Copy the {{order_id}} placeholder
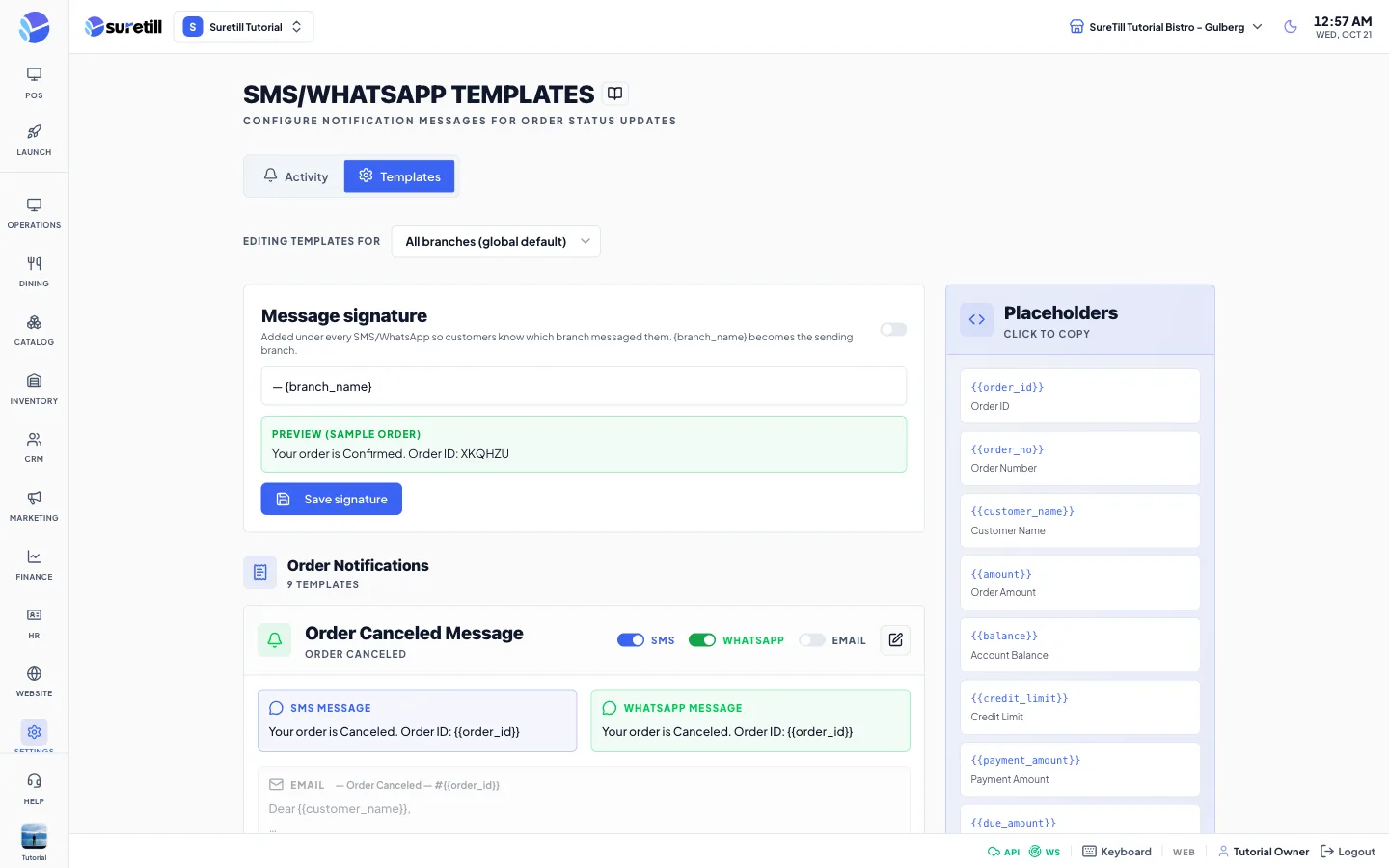 (1080, 396)
